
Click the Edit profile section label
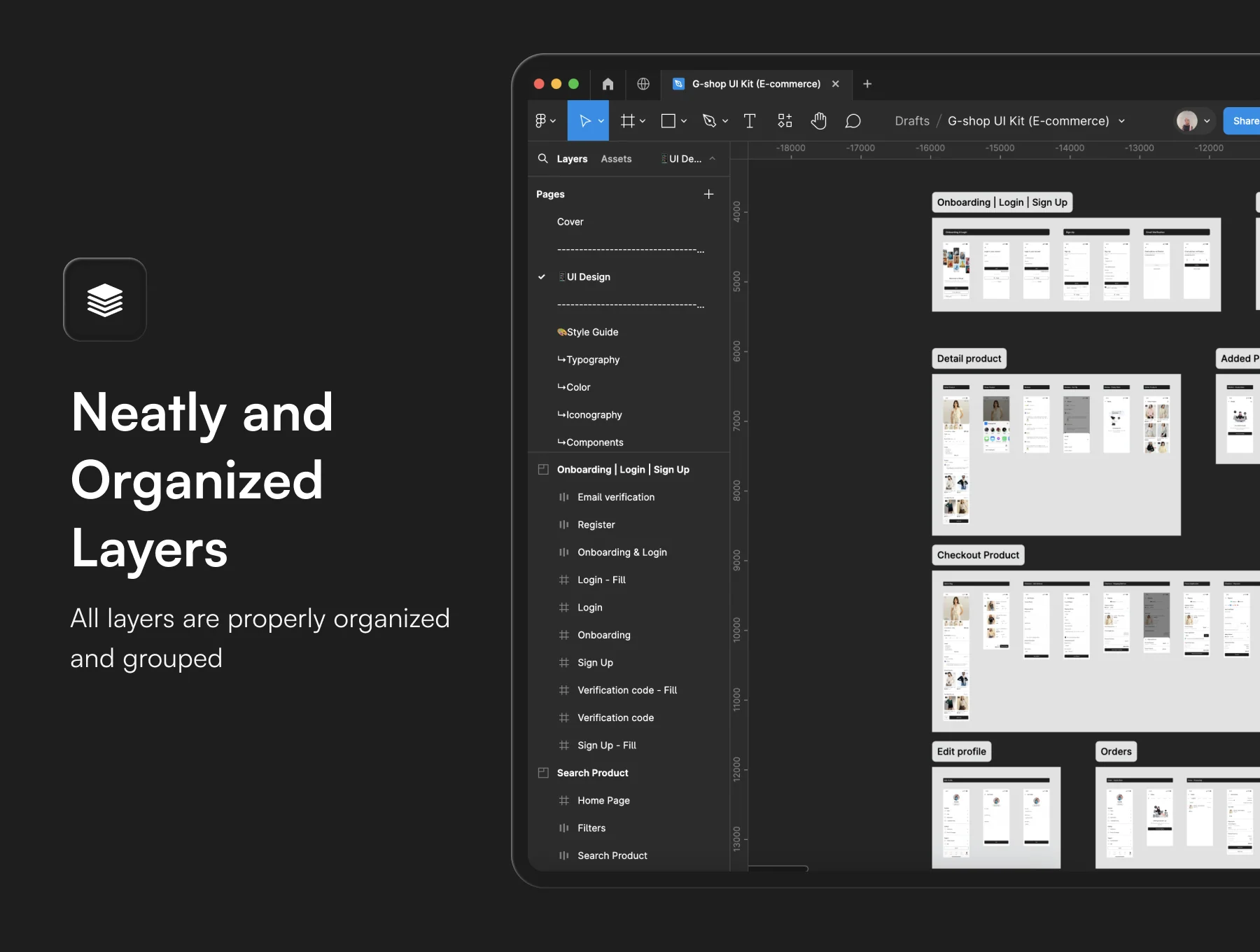click(x=961, y=752)
